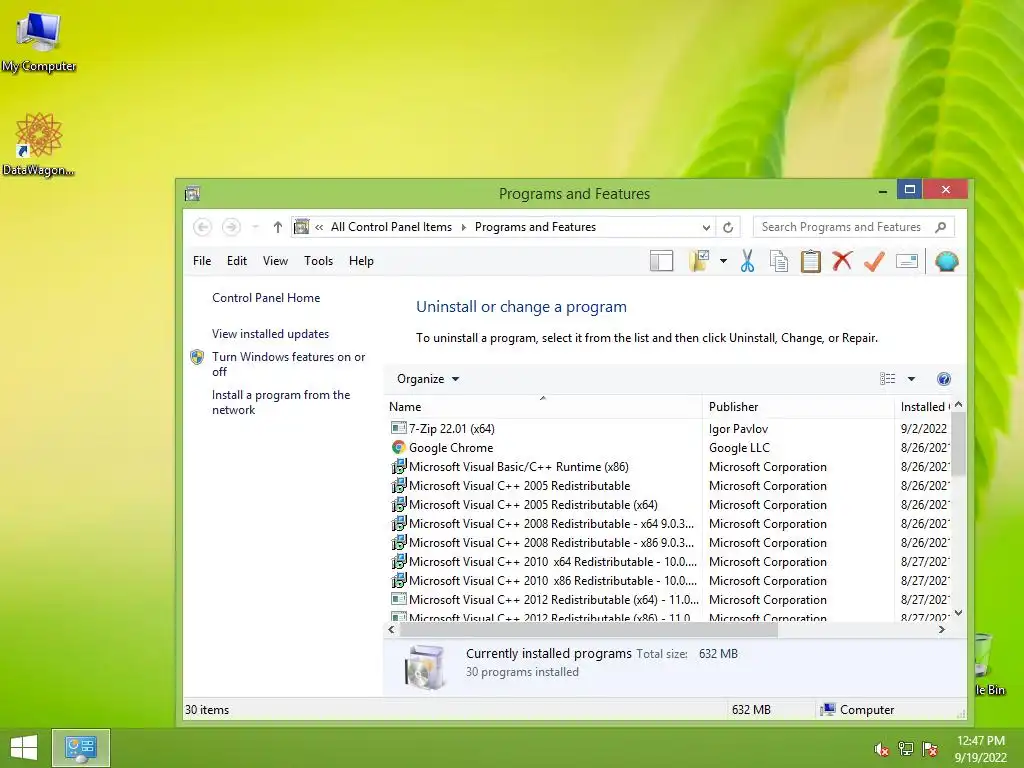Click horizontal scrollbar left arrow
Viewport: 1024px width, 768px height.
(391, 630)
